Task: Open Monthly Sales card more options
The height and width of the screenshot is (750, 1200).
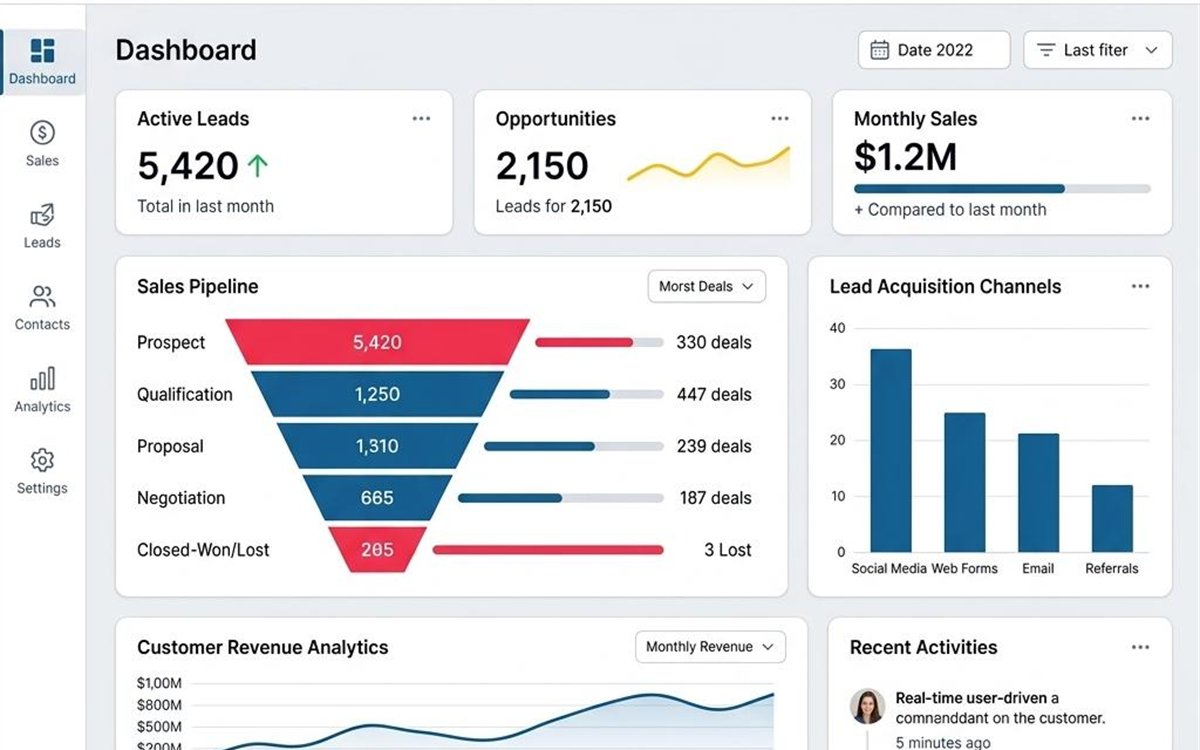Action: click(x=1140, y=119)
